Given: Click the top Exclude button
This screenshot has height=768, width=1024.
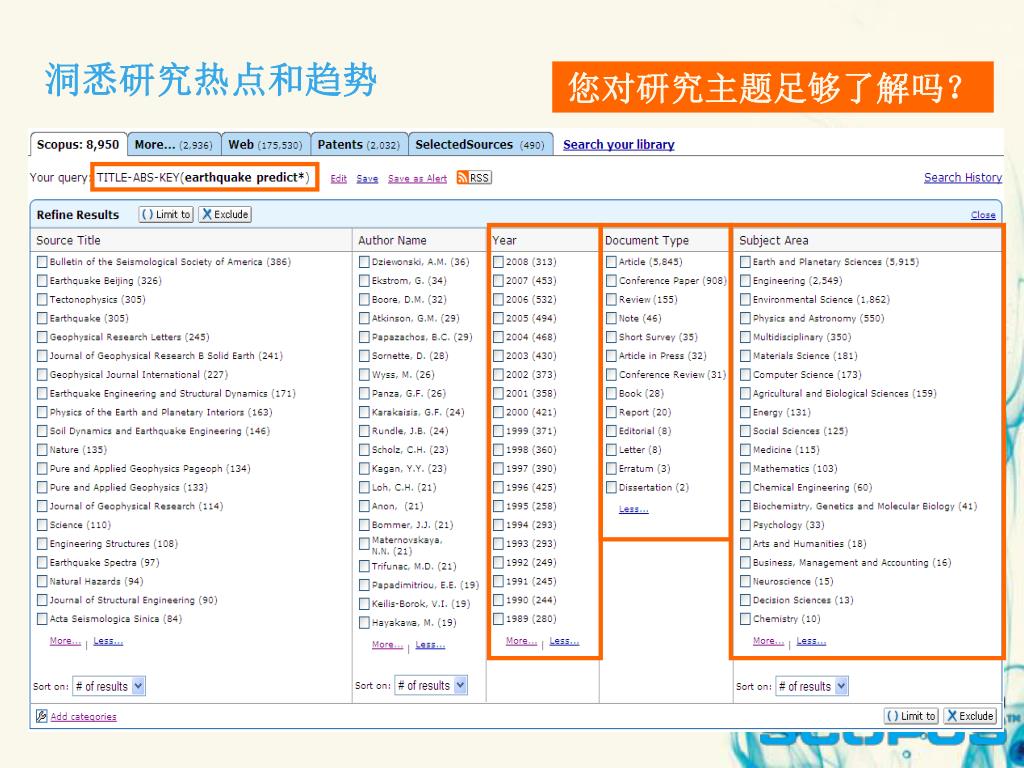Looking at the screenshot, I should tap(225, 214).
